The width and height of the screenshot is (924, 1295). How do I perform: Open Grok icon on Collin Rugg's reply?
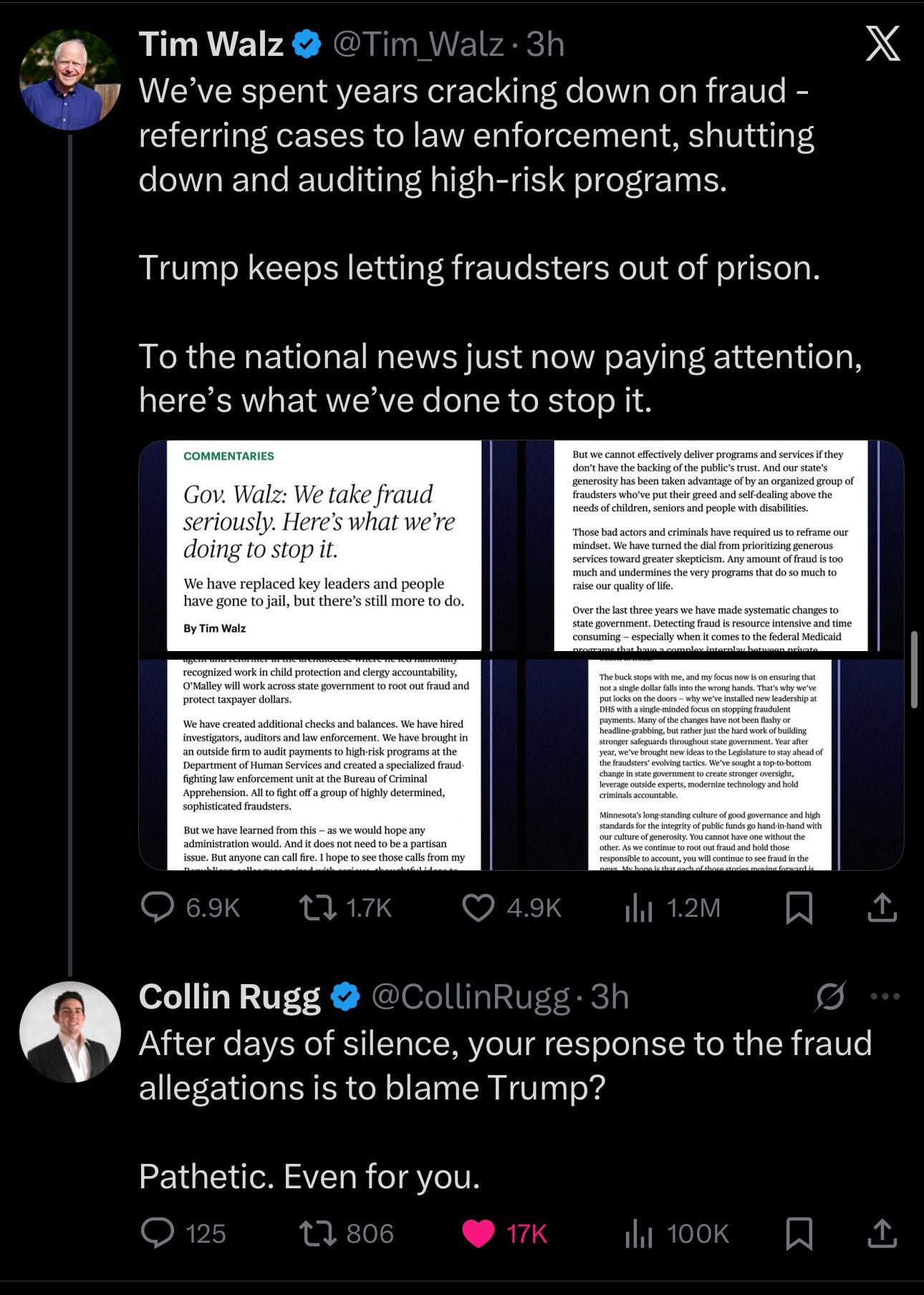(830, 996)
